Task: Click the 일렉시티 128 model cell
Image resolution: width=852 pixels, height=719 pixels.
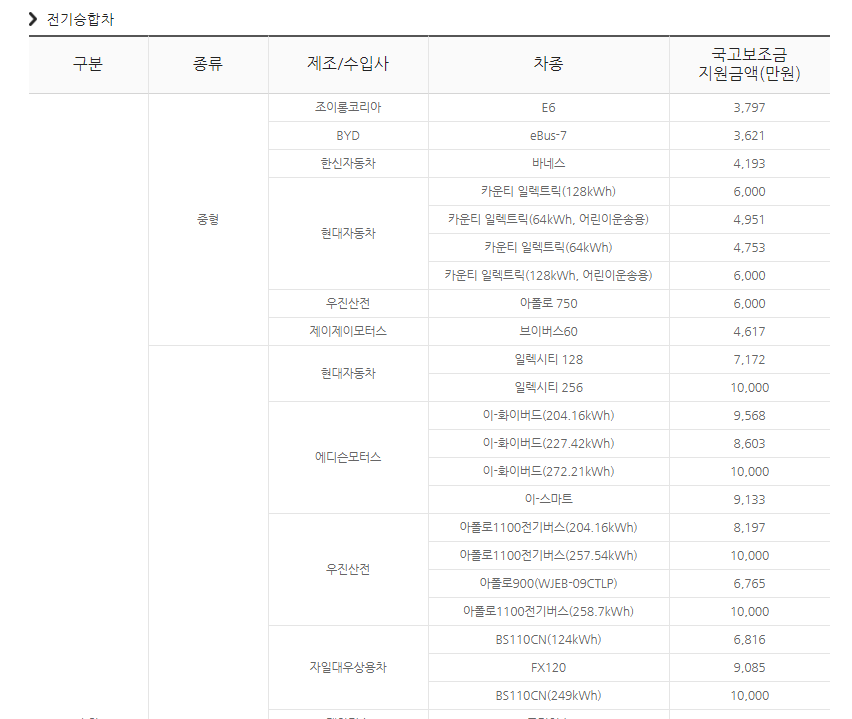Action: coord(548,360)
